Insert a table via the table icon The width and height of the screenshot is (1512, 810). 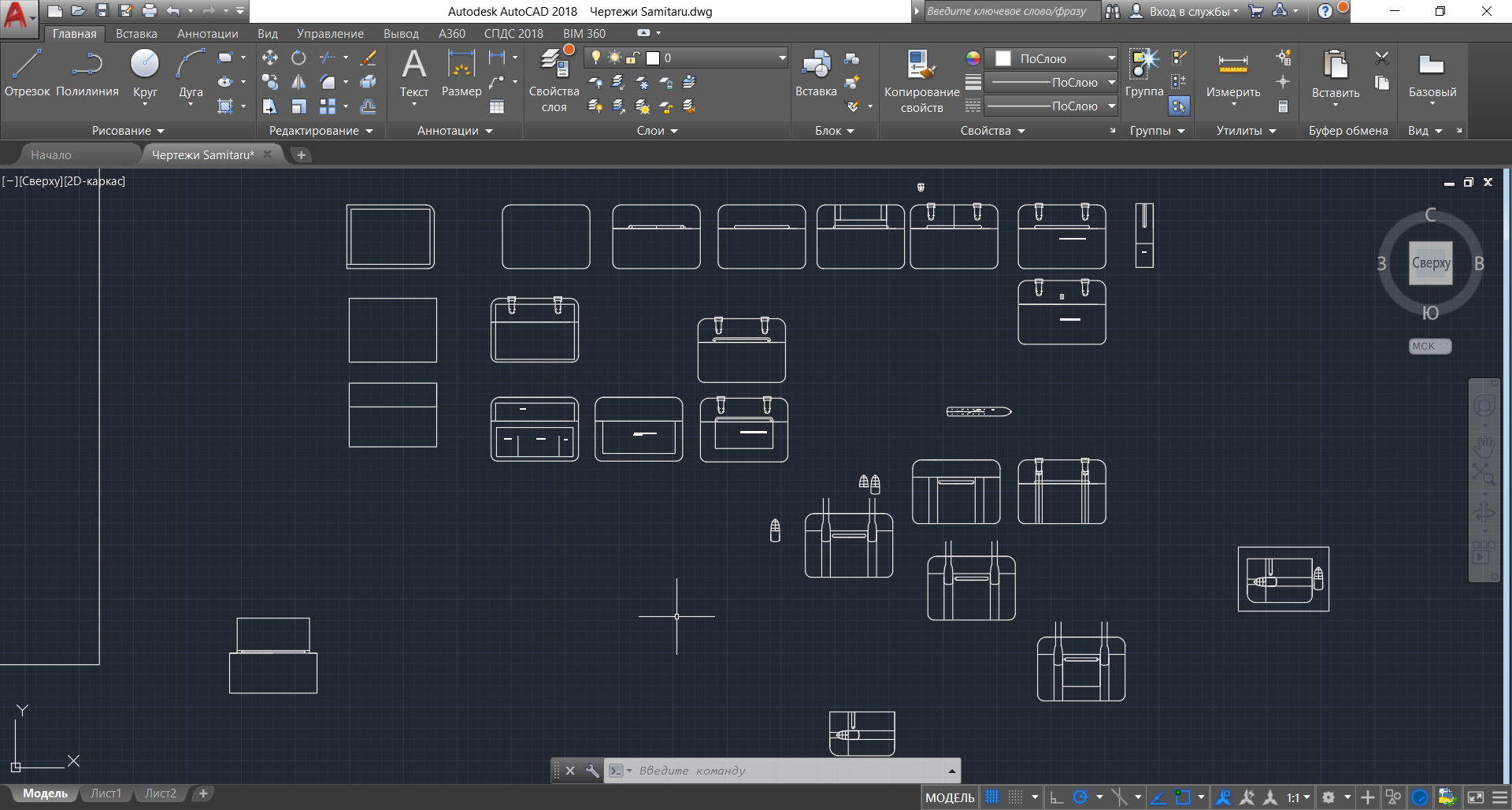pyautogui.click(x=497, y=106)
